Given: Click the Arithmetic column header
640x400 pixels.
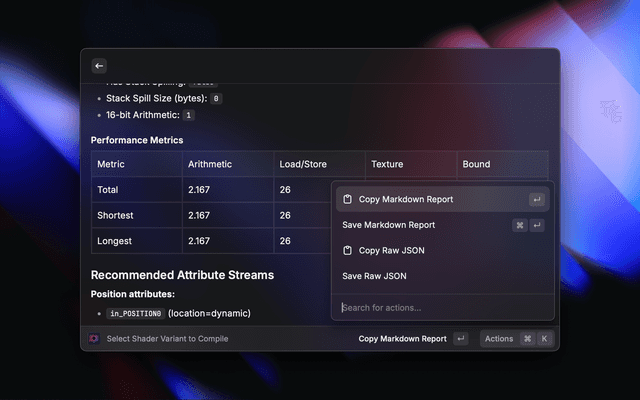Looking at the screenshot, I should tap(209, 164).
